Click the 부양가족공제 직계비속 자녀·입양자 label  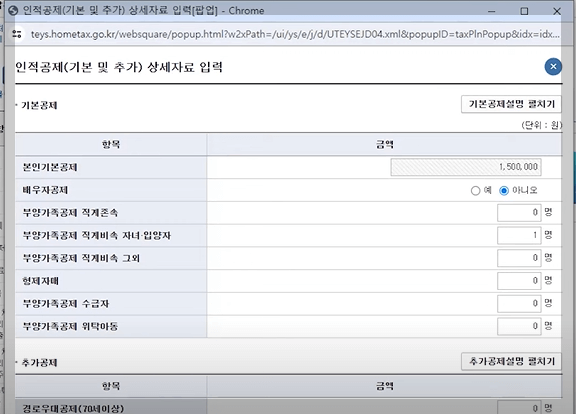pyautogui.click(x=97, y=236)
